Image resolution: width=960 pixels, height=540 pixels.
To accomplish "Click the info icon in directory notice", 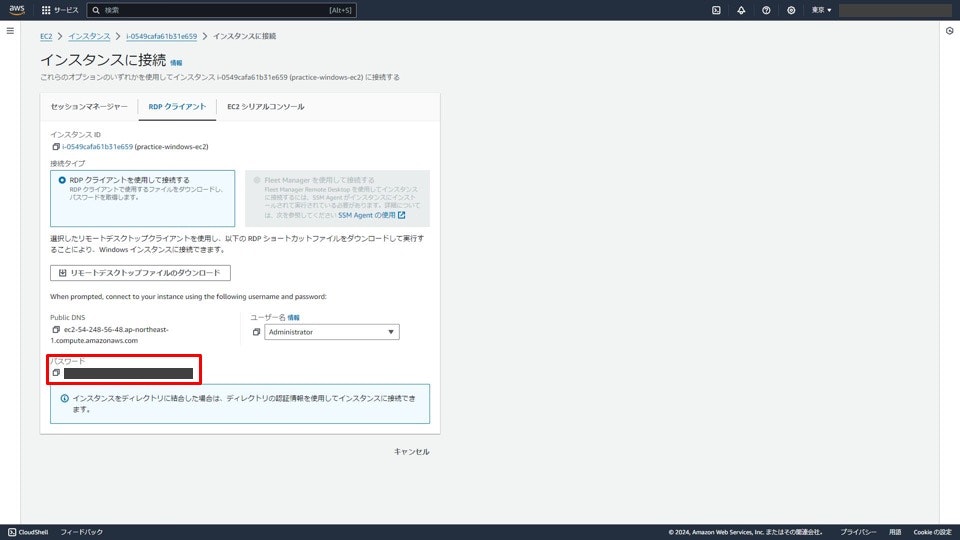I will [x=64, y=398].
